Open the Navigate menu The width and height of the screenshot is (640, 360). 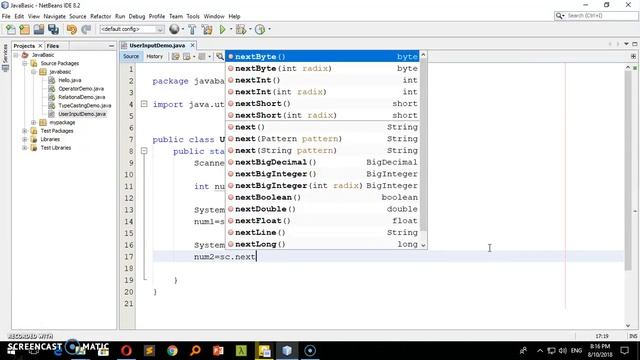(55, 16)
